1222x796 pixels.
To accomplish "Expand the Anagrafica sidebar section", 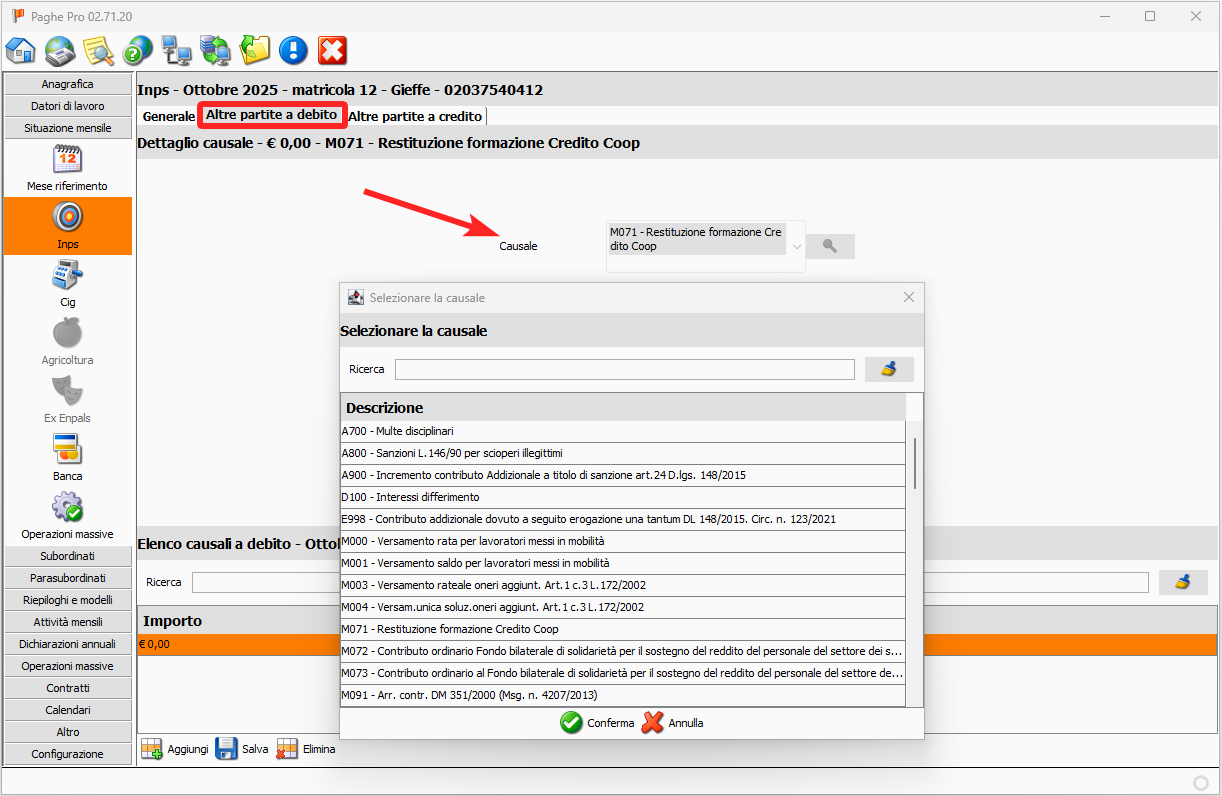I will click(x=67, y=84).
